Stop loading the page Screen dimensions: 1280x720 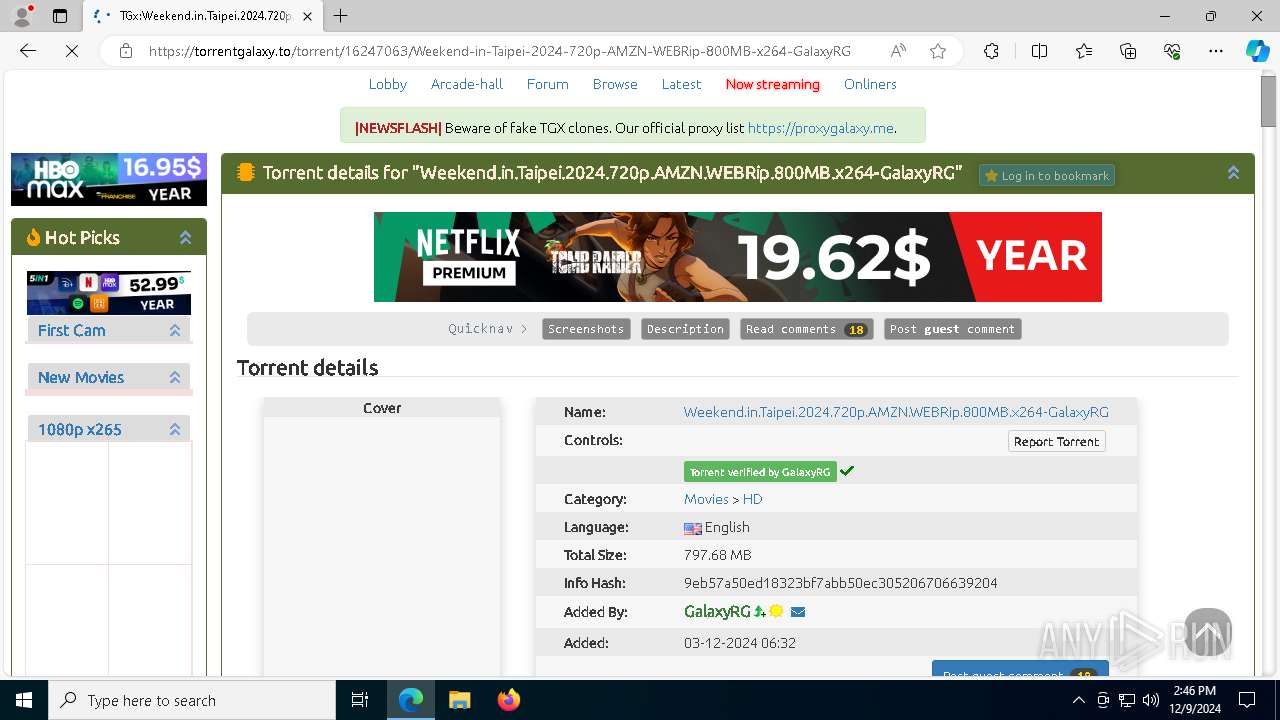click(x=72, y=51)
